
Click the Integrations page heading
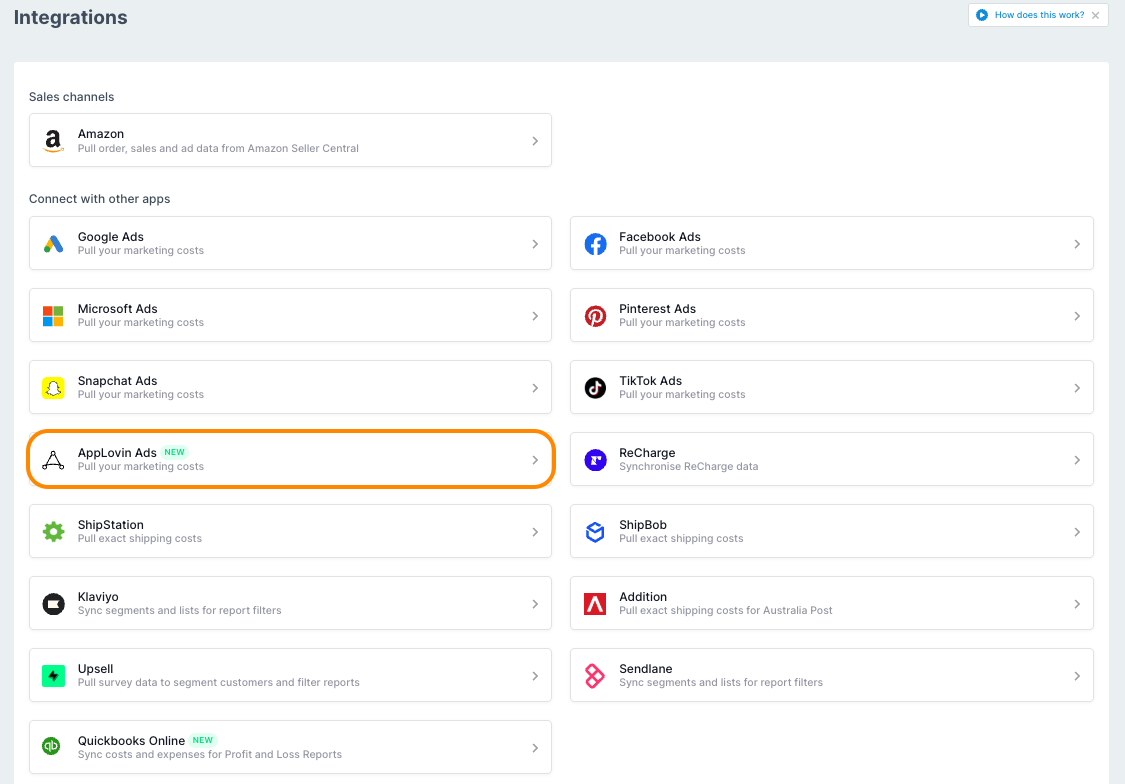pyautogui.click(x=70, y=17)
